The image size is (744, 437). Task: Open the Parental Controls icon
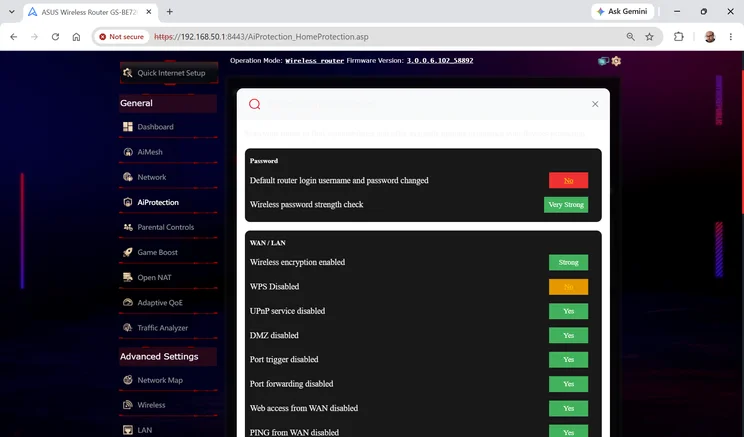(x=128, y=227)
